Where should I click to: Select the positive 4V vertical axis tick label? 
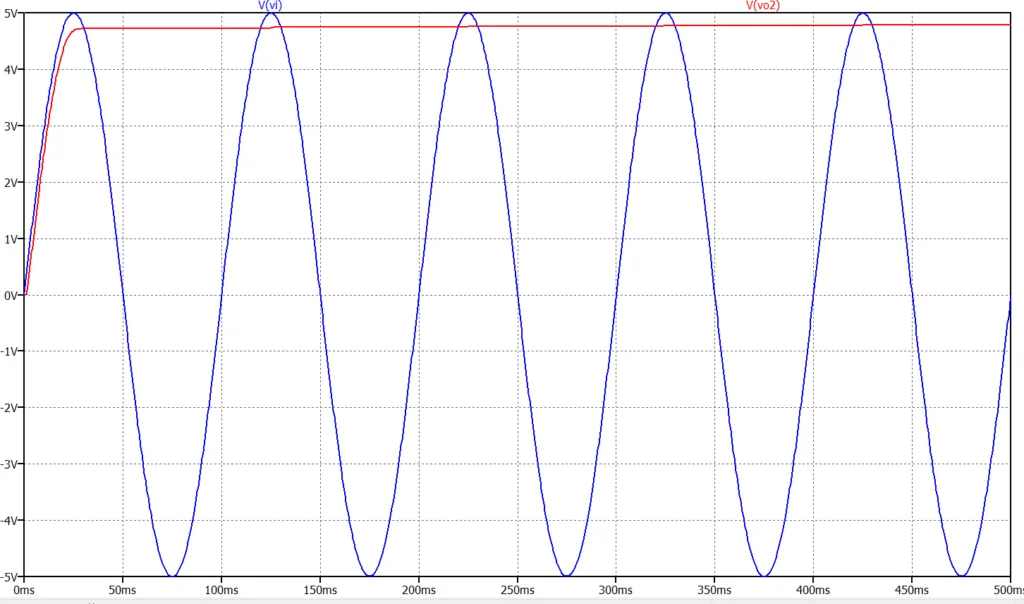pos(10,70)
